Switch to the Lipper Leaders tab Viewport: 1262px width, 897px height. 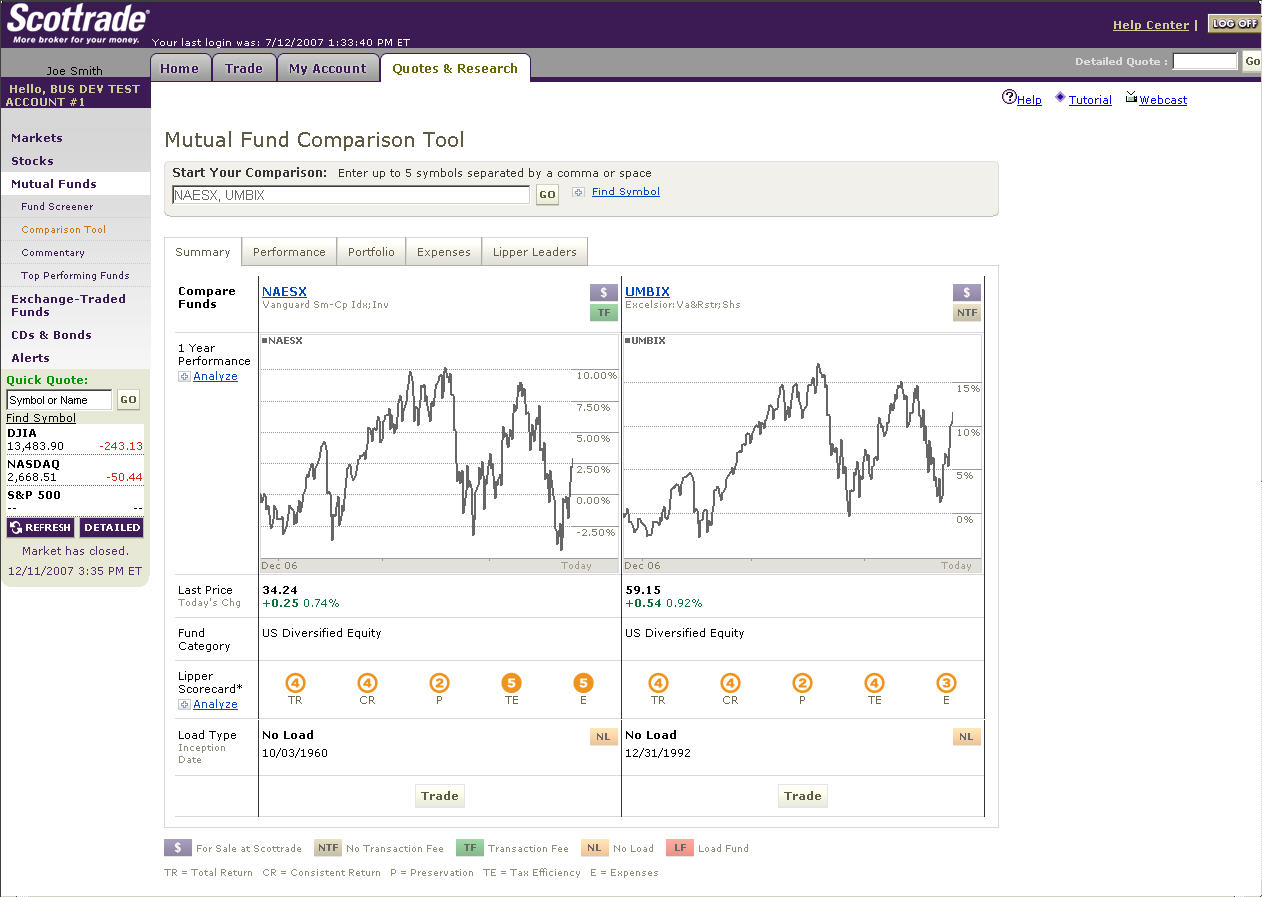pos(535,252)
